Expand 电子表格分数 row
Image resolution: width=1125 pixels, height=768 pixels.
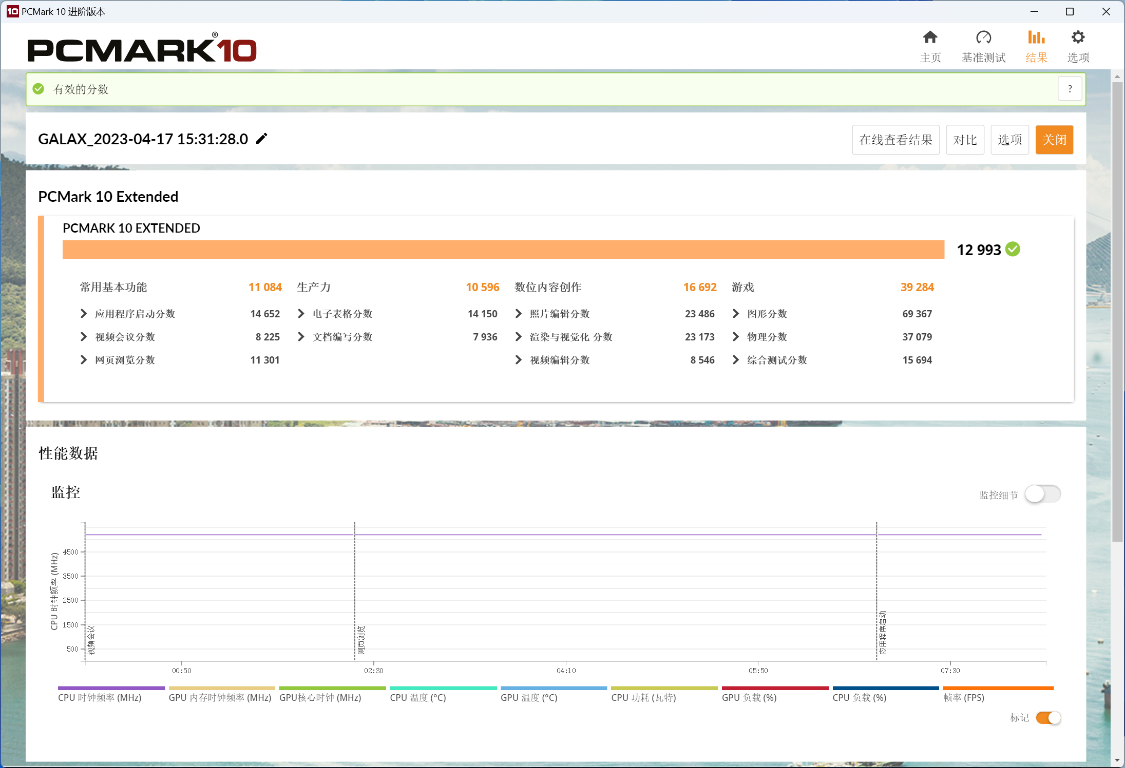[x=335, y=314]
